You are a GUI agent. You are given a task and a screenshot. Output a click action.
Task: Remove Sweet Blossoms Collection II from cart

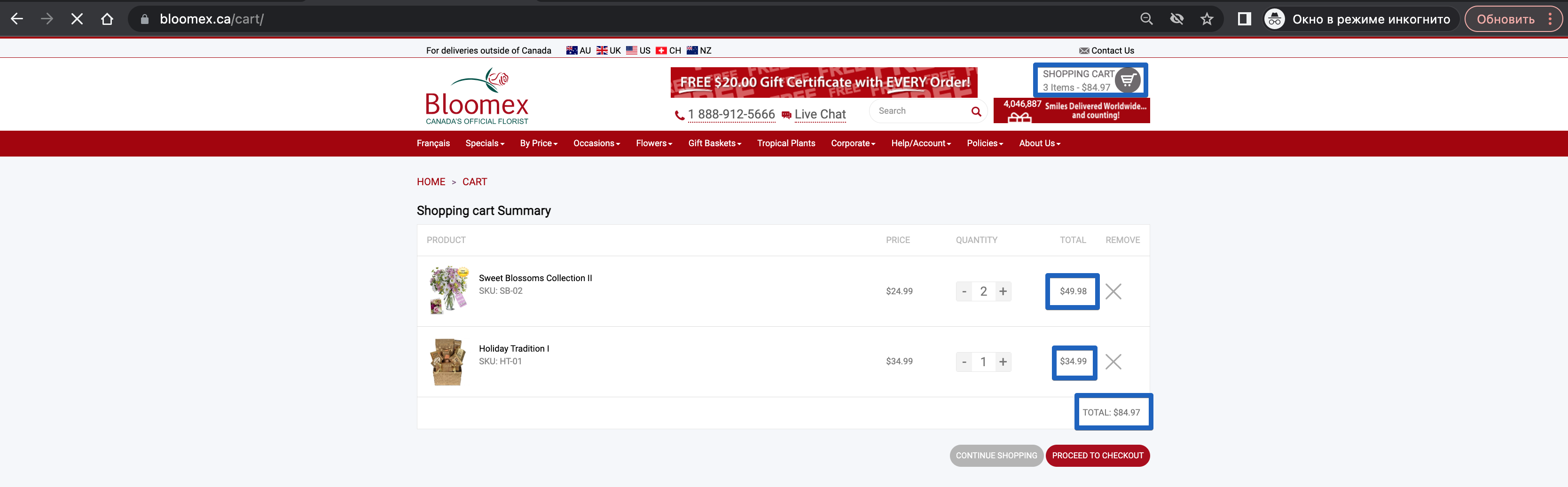(1113, 291)
